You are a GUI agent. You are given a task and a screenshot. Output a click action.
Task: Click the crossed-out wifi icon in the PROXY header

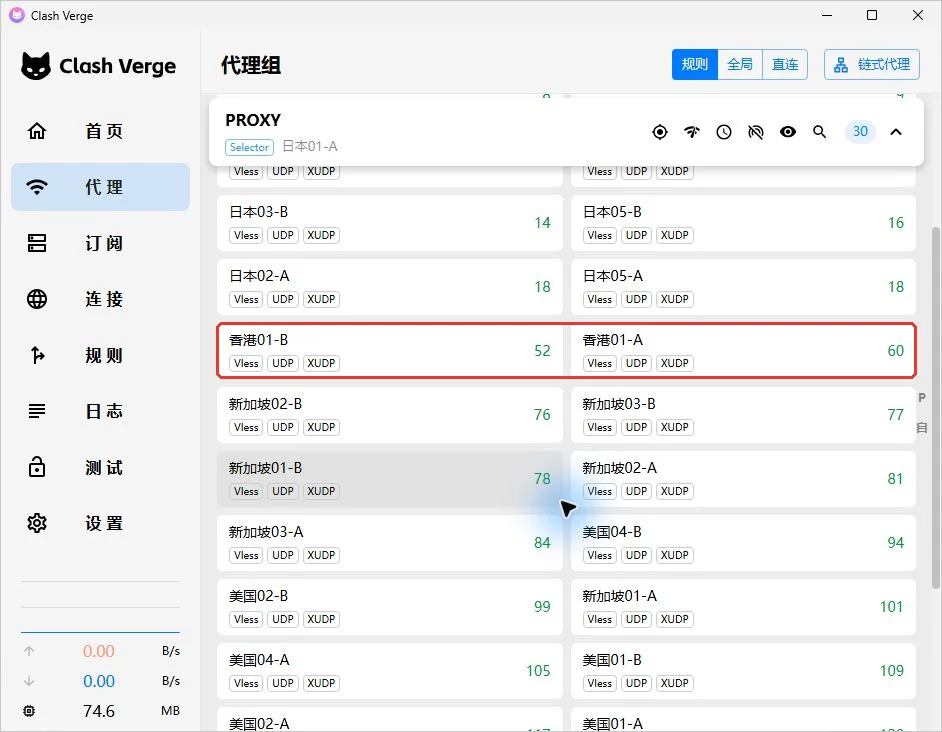756,132
